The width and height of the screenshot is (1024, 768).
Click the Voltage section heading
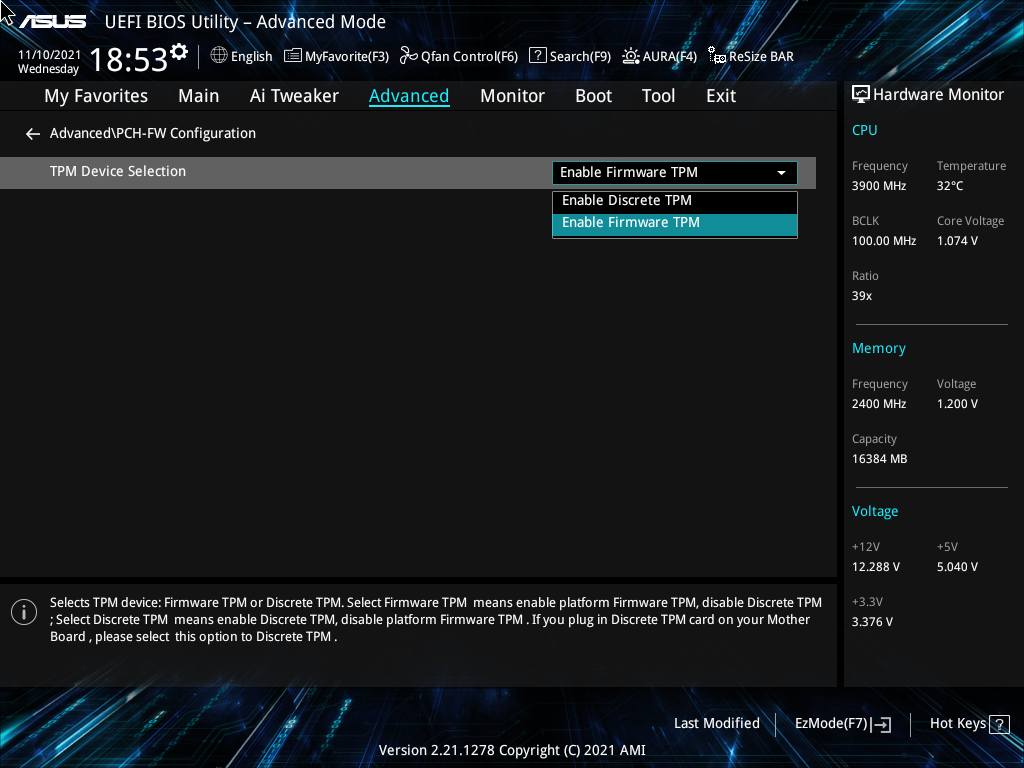tap(874, 511)
